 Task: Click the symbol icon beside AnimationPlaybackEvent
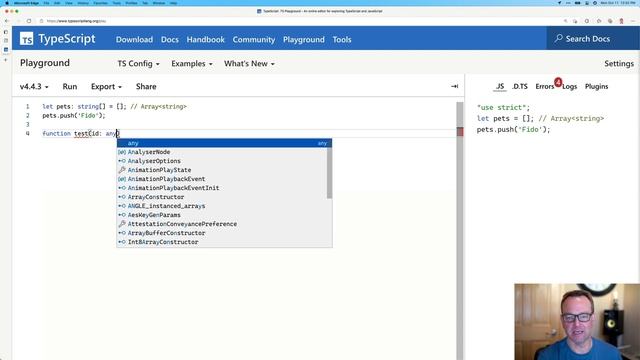coord(122,179)
